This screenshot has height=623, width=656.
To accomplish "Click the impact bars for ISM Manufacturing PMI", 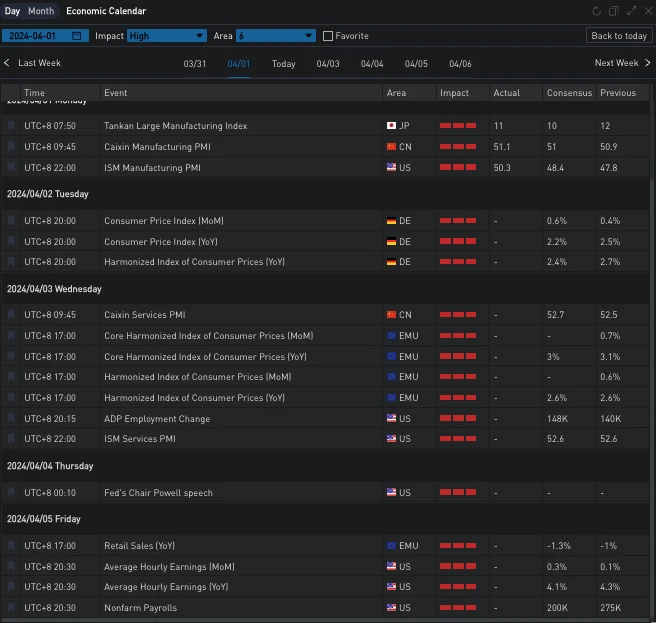I will pos(459,168).
